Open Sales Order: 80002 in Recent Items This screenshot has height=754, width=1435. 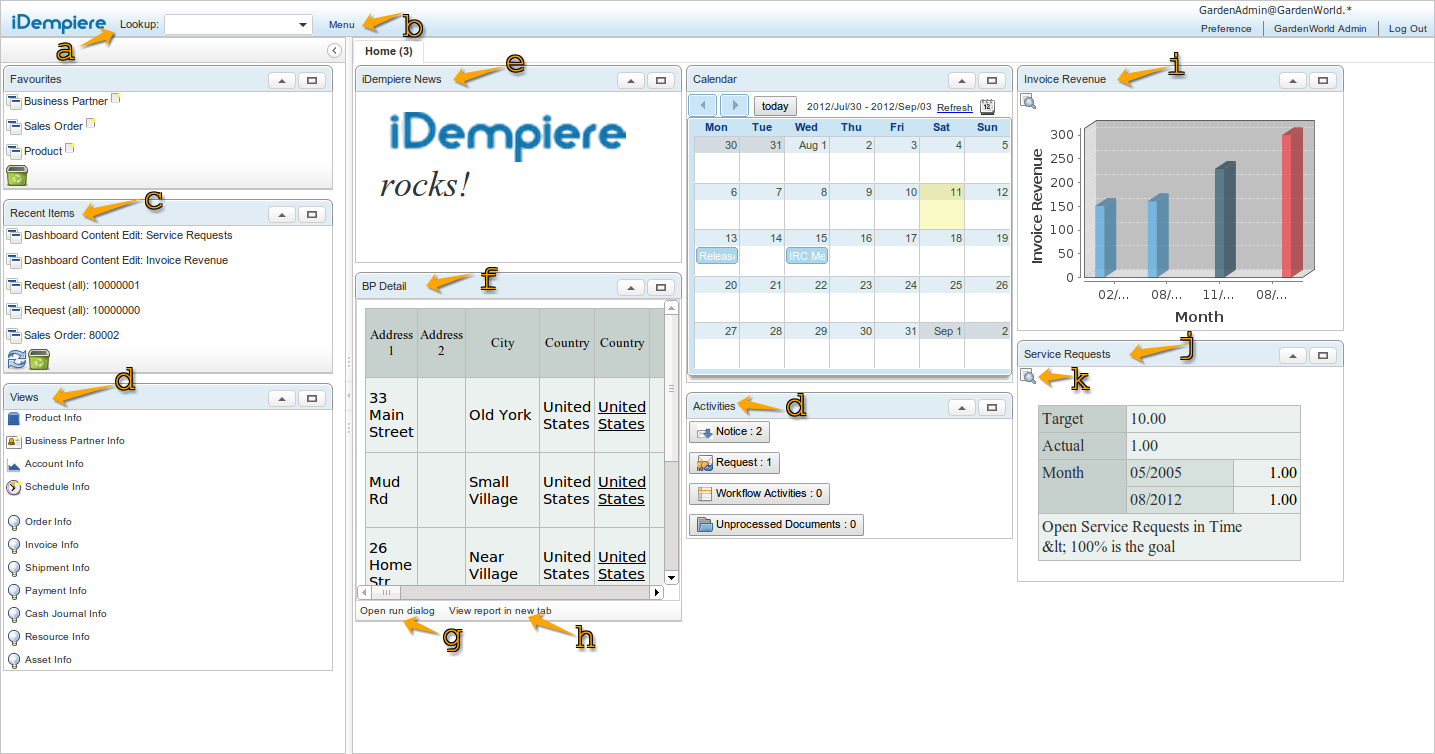click(x=71, y=335)
